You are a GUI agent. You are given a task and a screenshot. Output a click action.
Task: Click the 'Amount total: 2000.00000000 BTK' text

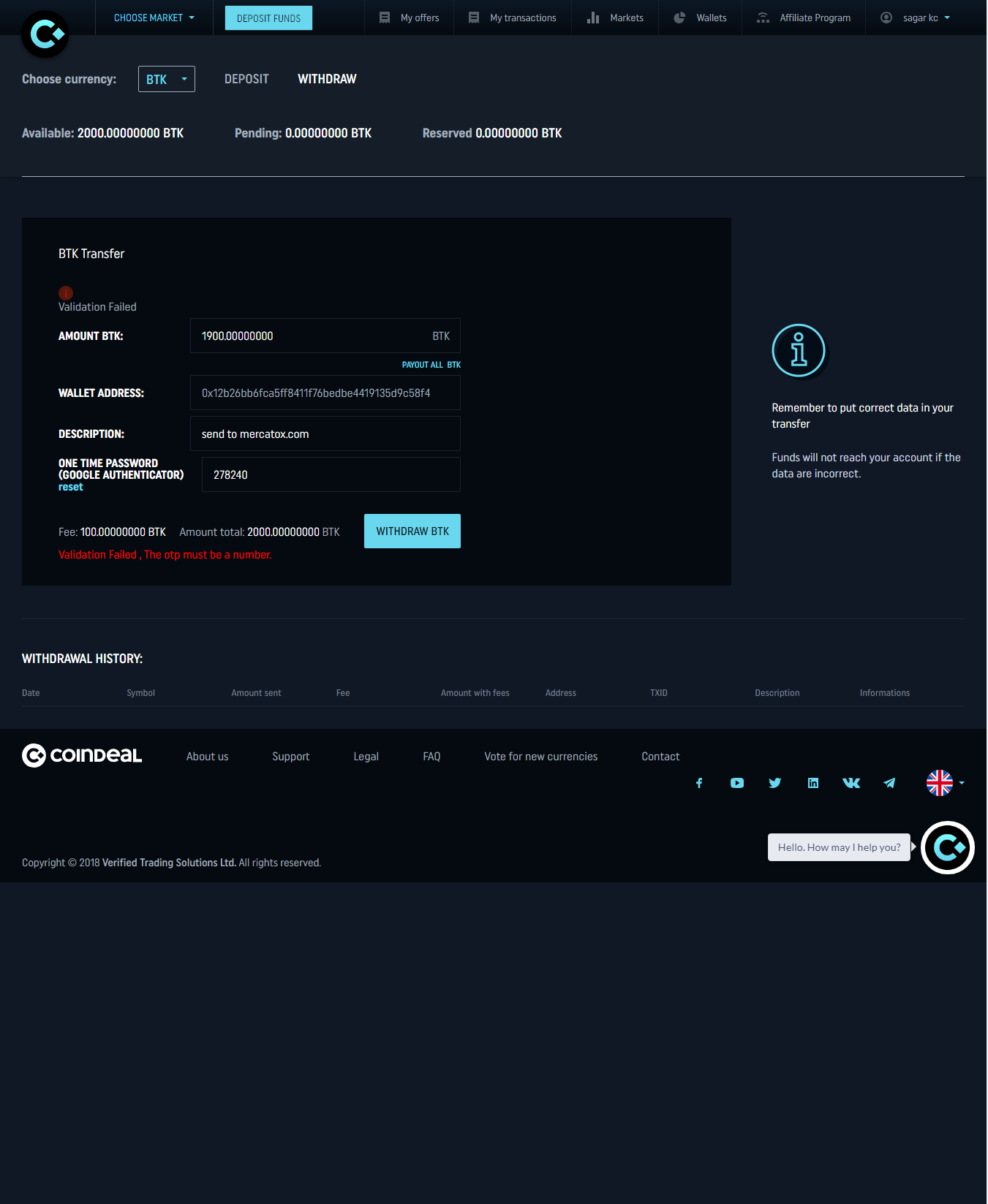coord(260,532)
